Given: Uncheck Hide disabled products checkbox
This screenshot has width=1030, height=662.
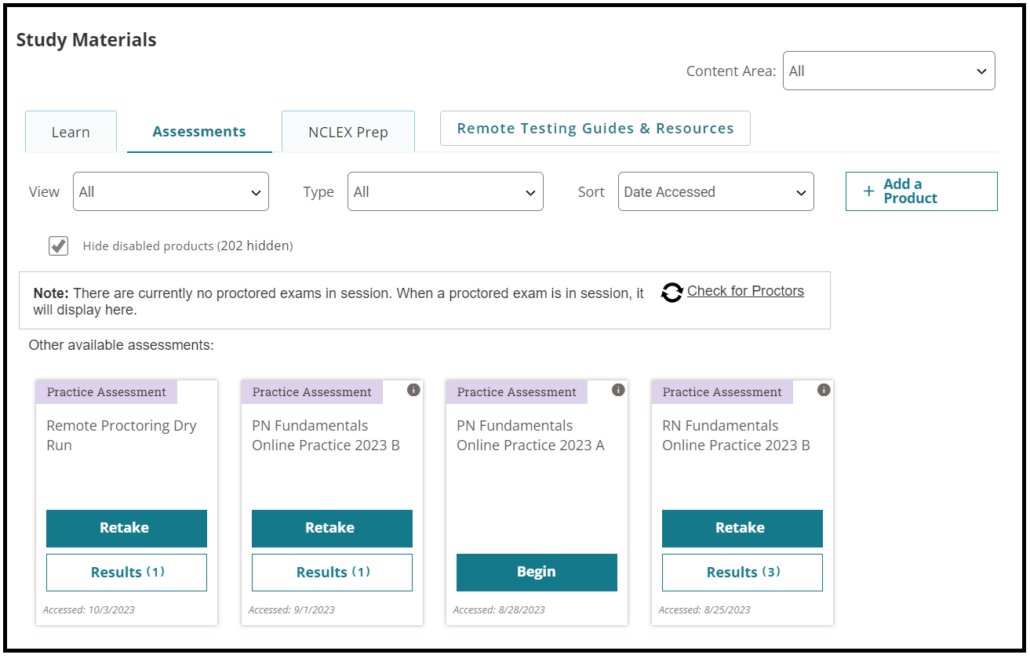Looking at the screenshot, I should point(58,246).
